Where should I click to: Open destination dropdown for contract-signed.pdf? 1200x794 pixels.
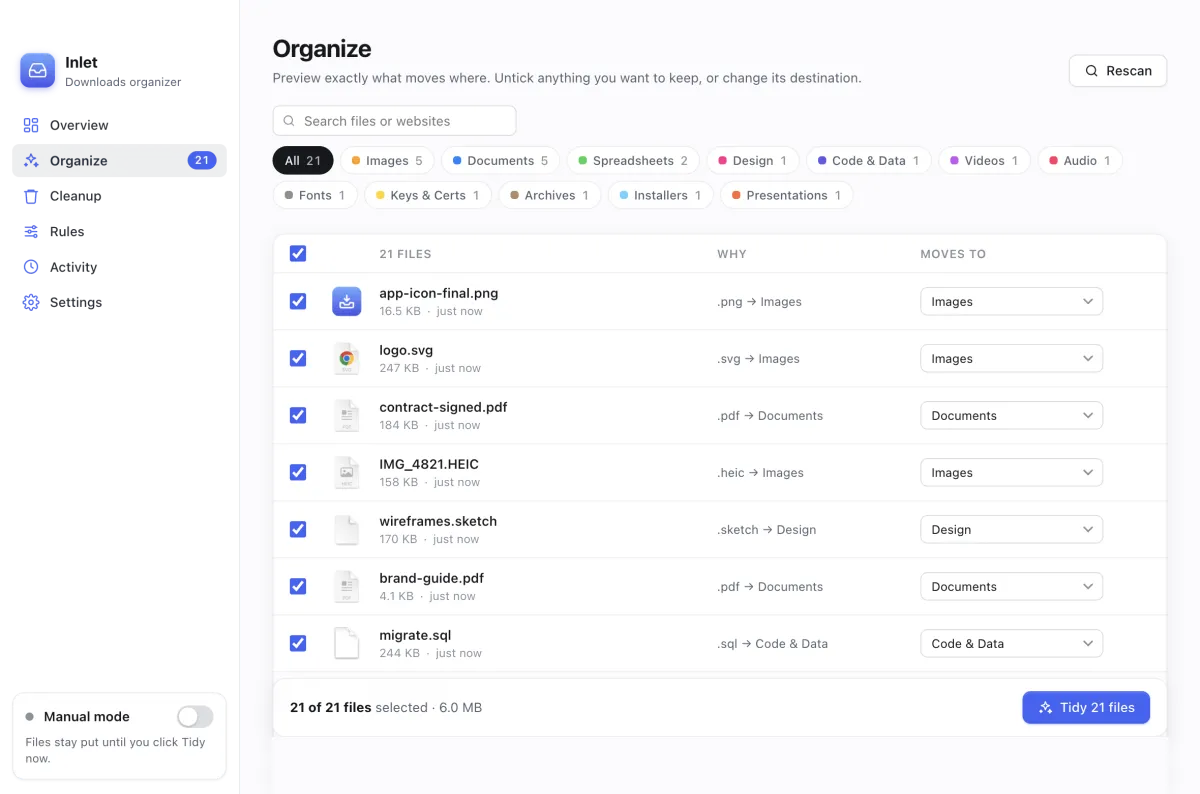pyautogui.click(x=1011, y=415)
